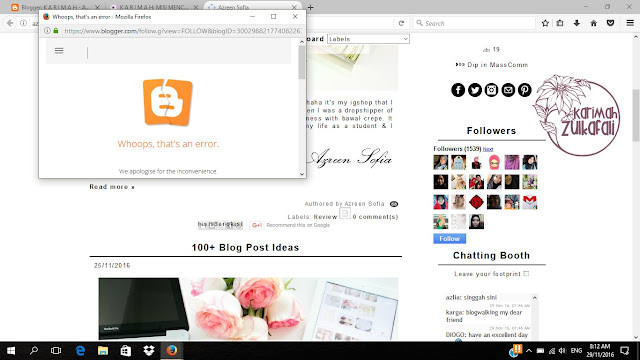Open the 100+ Blog Post Ideas post title
The width and height of the screenshot is (640, 360).
(x=245, y=247)
